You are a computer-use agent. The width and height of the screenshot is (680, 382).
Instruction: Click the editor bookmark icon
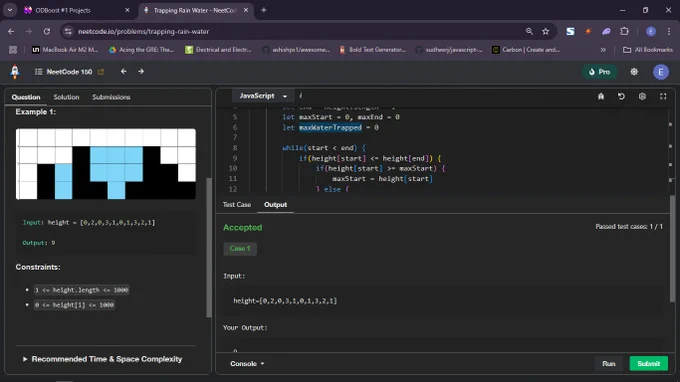click(x=601, y=96)
